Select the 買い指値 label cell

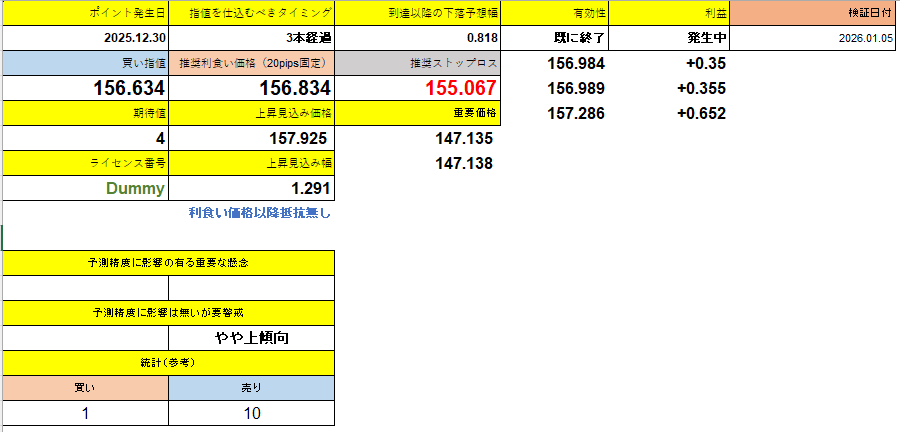[86, 63]
